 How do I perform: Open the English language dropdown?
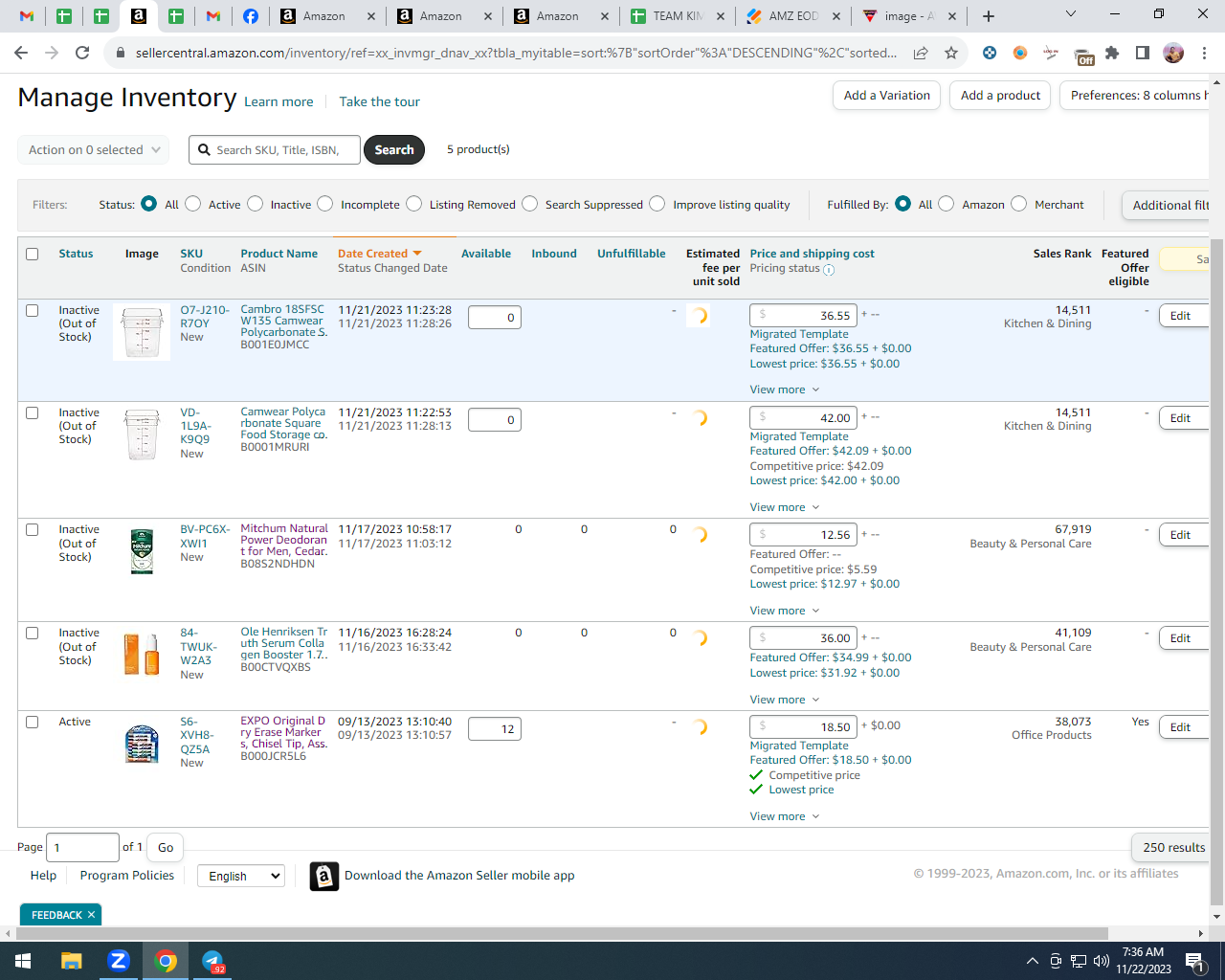[x=241, y=876]
